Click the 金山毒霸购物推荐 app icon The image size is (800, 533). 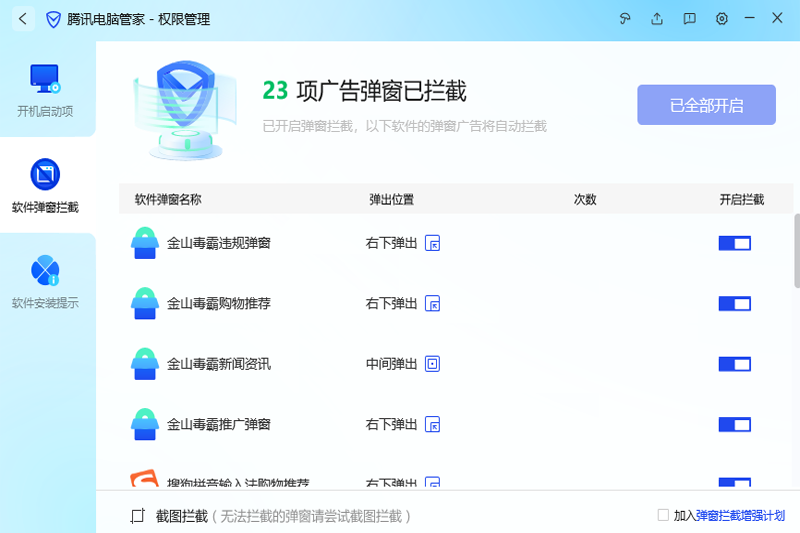pos(145,303)
